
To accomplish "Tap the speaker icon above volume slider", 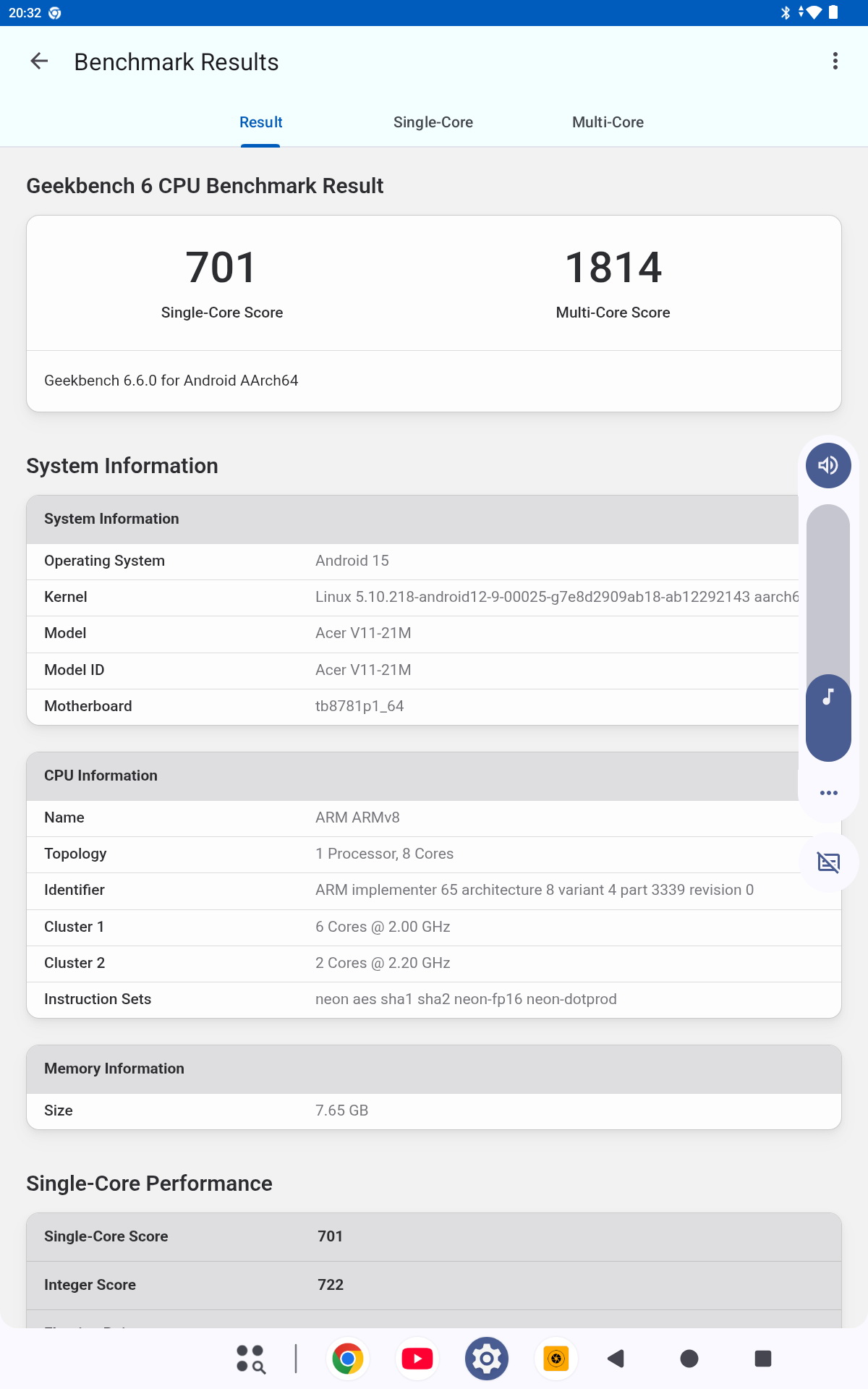I will [828, 465].
